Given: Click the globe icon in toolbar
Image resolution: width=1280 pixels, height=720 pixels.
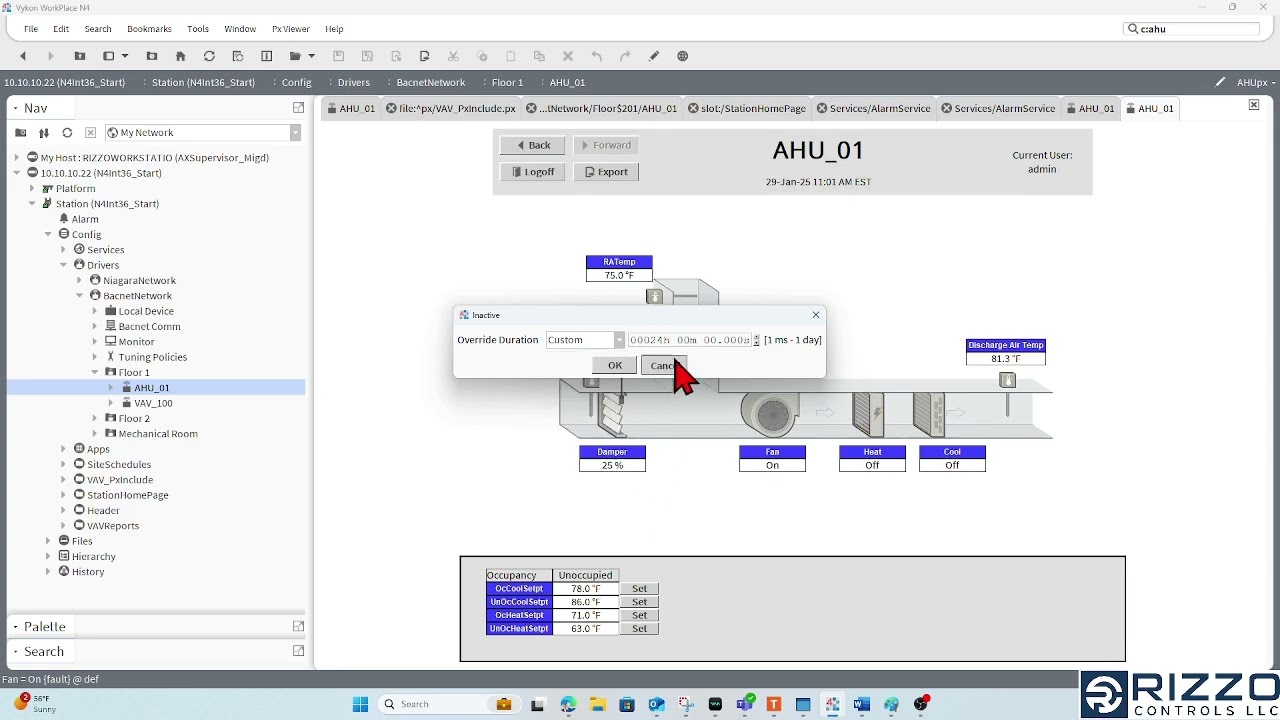Looking at the screenshot, I should 683,56.
